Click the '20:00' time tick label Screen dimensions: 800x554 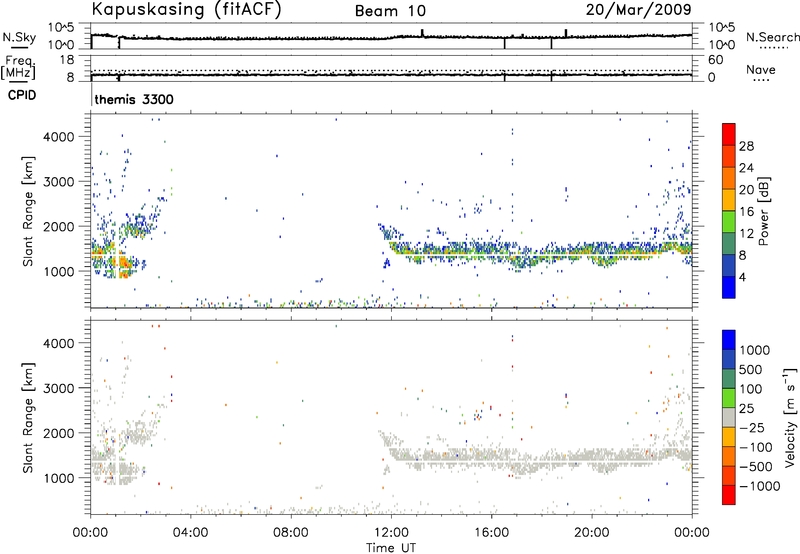[591, 533]
